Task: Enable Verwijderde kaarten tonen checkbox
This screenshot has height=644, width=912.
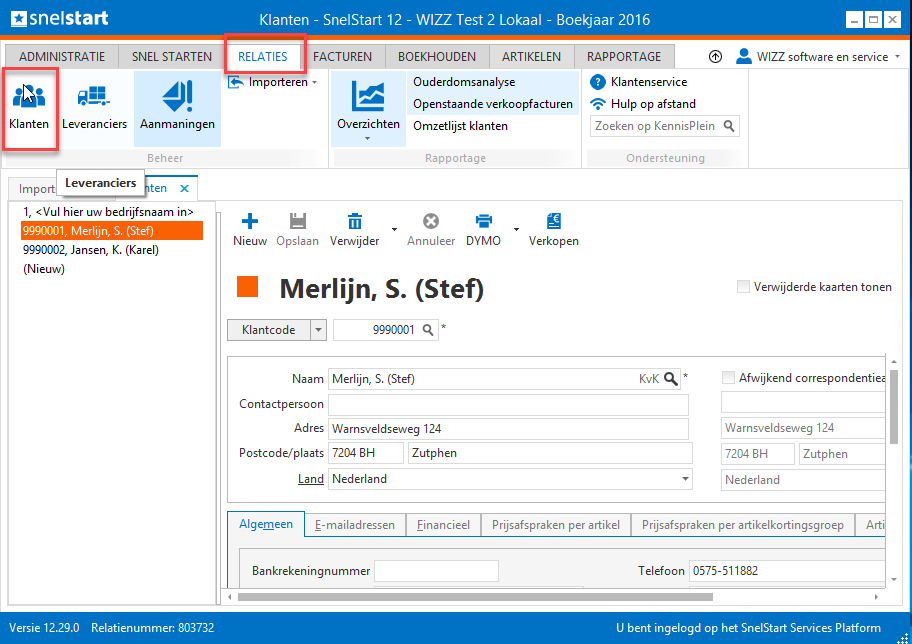Action: point(743,287)
